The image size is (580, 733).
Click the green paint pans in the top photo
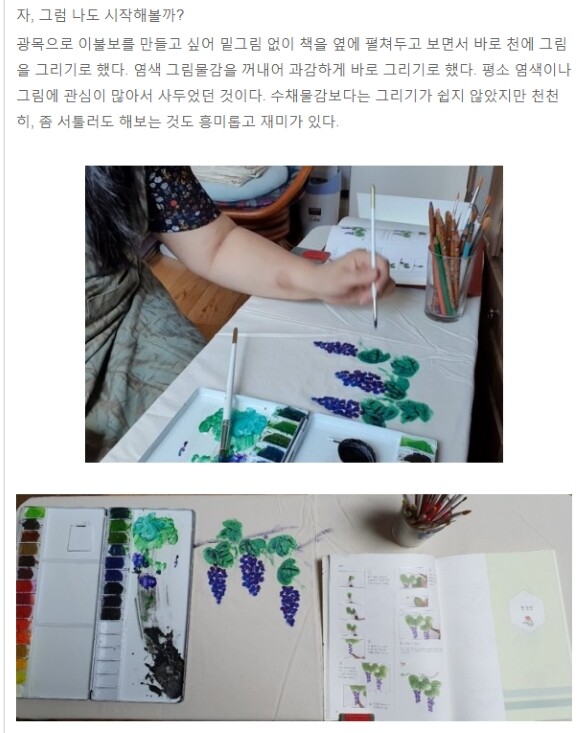coord(283,432)
